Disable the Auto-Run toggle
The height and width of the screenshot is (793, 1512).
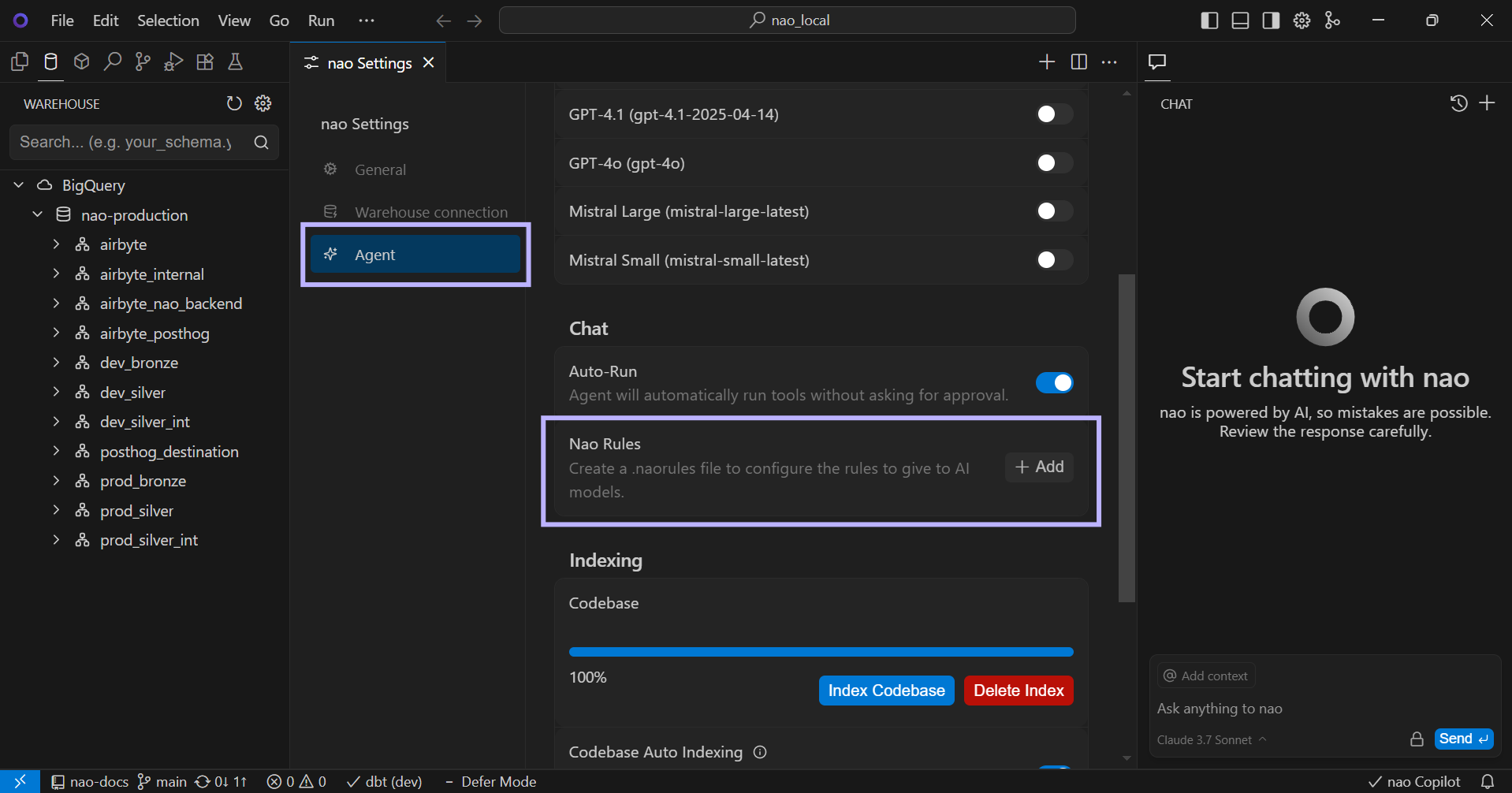tap(1053, 383)
